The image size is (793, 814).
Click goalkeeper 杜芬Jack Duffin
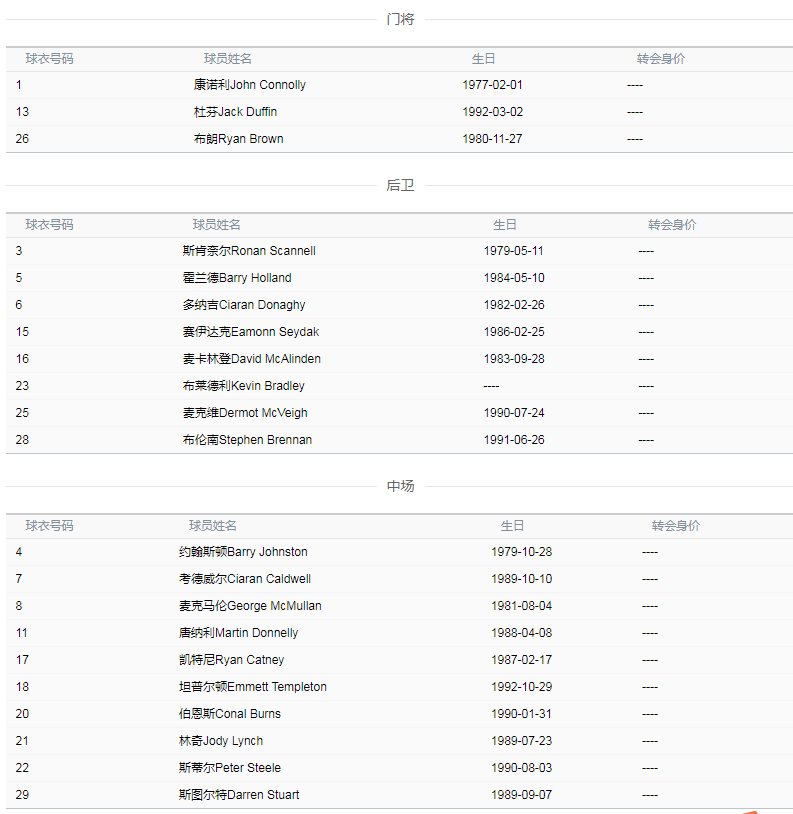pyautogui.click(x=235, y=112)
